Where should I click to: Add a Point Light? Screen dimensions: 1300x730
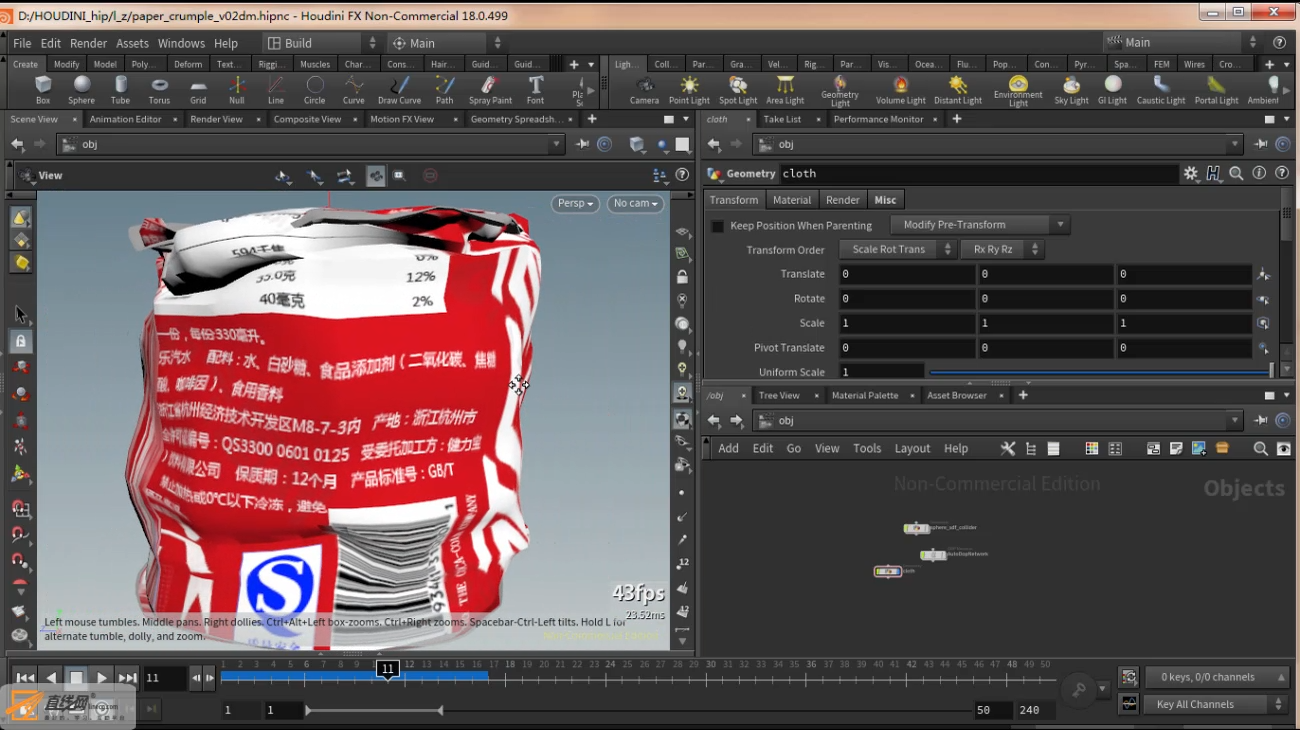[689, 90]
